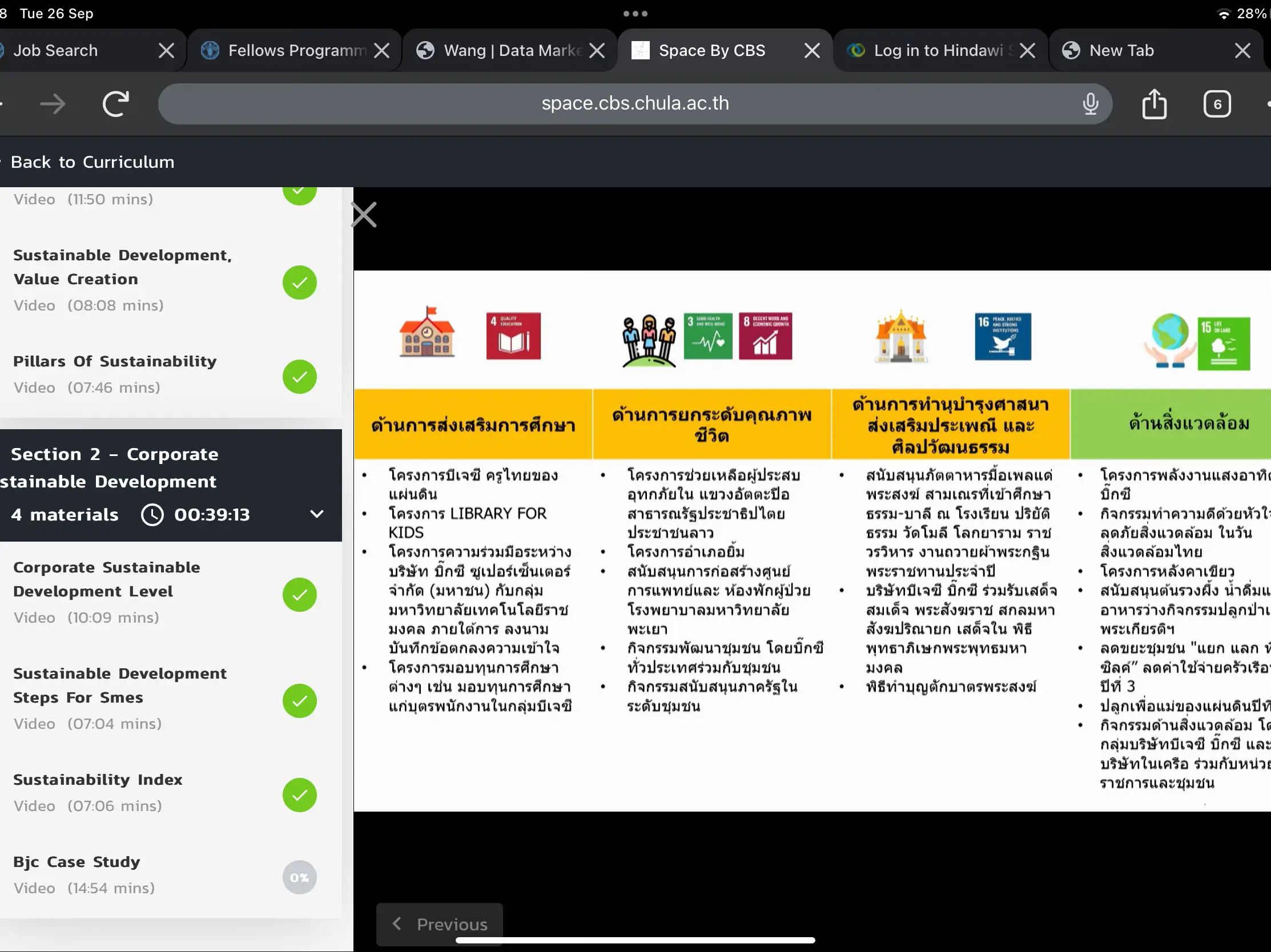Toggle Sustainability Index completion check

[299, 795]
